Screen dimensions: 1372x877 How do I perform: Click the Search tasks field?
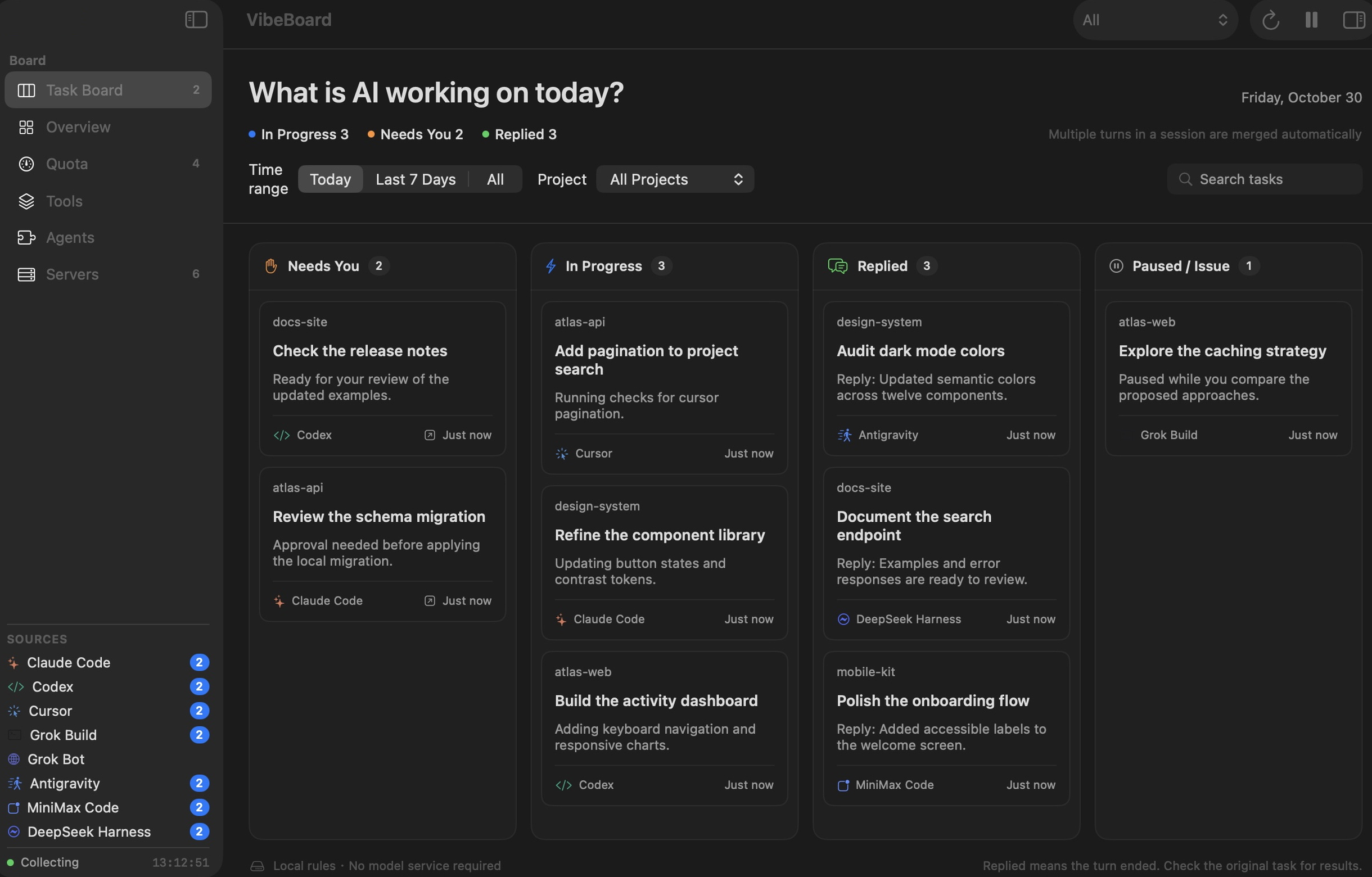[1264, 179]
